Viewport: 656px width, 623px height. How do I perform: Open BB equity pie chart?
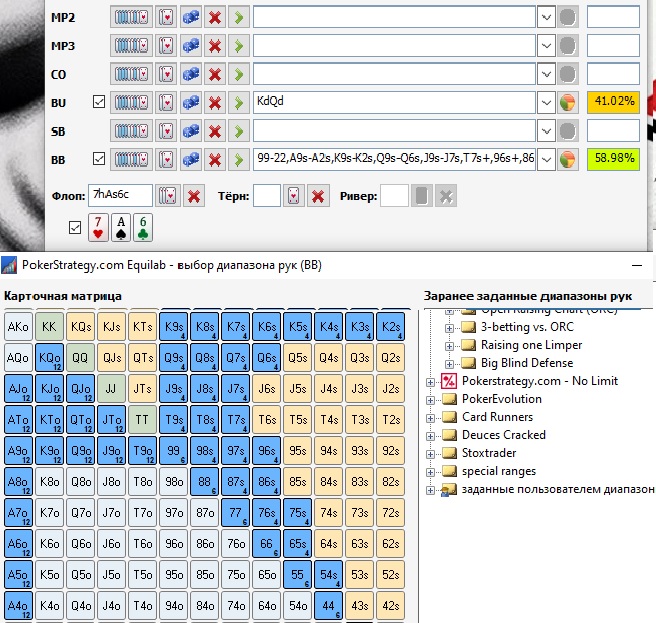(x=568, y=159)
